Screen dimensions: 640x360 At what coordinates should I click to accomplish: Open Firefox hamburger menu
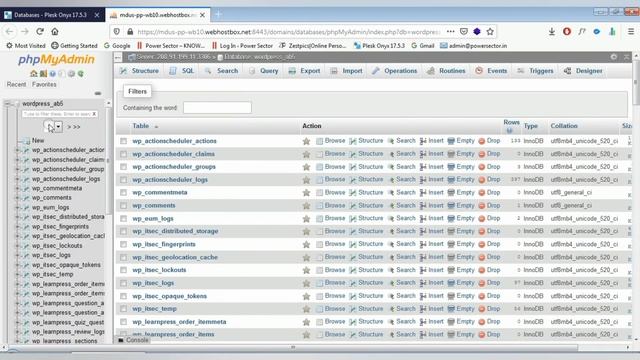(631, 31)
